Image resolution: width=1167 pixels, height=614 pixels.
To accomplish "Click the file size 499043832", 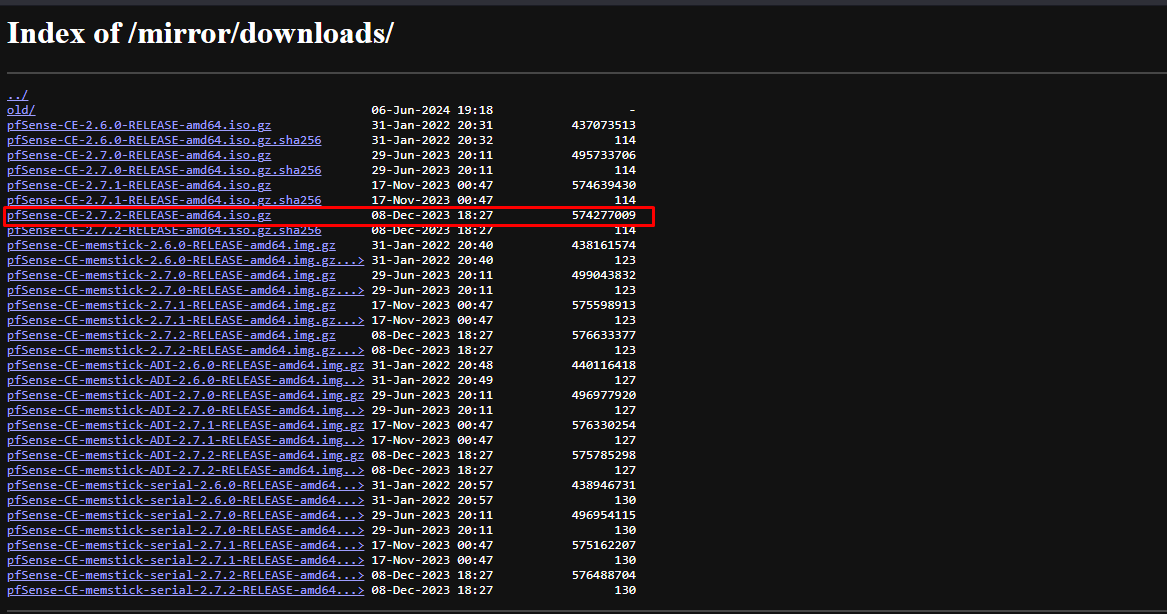I will [604, 275].
